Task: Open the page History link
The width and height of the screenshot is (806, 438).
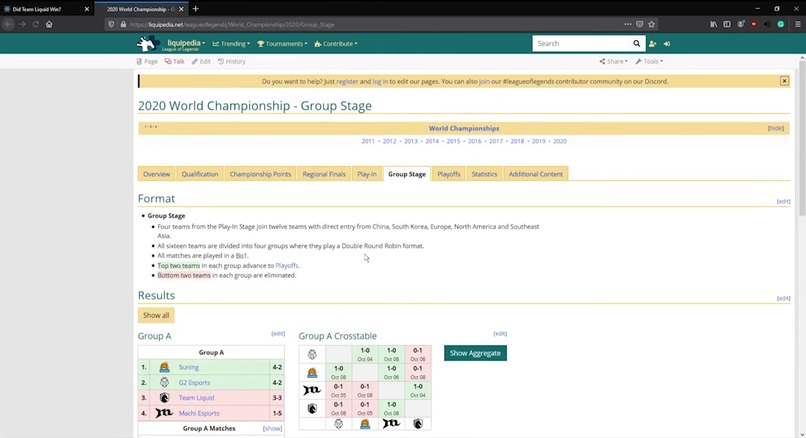Action: [231, 61]
